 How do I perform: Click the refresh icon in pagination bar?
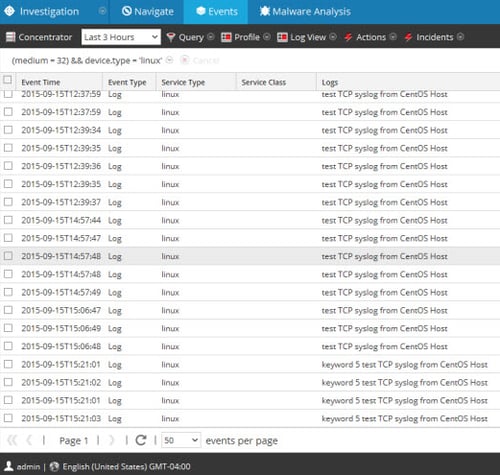tap(141, 440)
